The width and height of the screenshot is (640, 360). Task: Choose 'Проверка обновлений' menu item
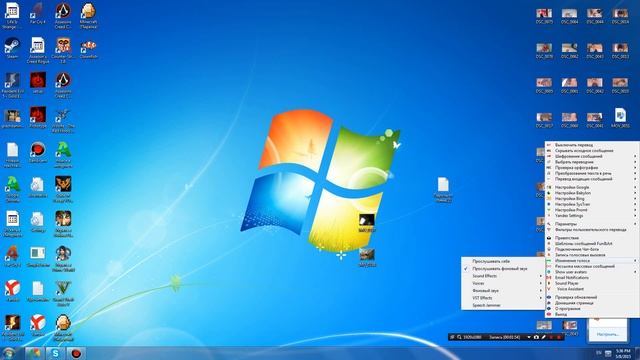[592, 298]
